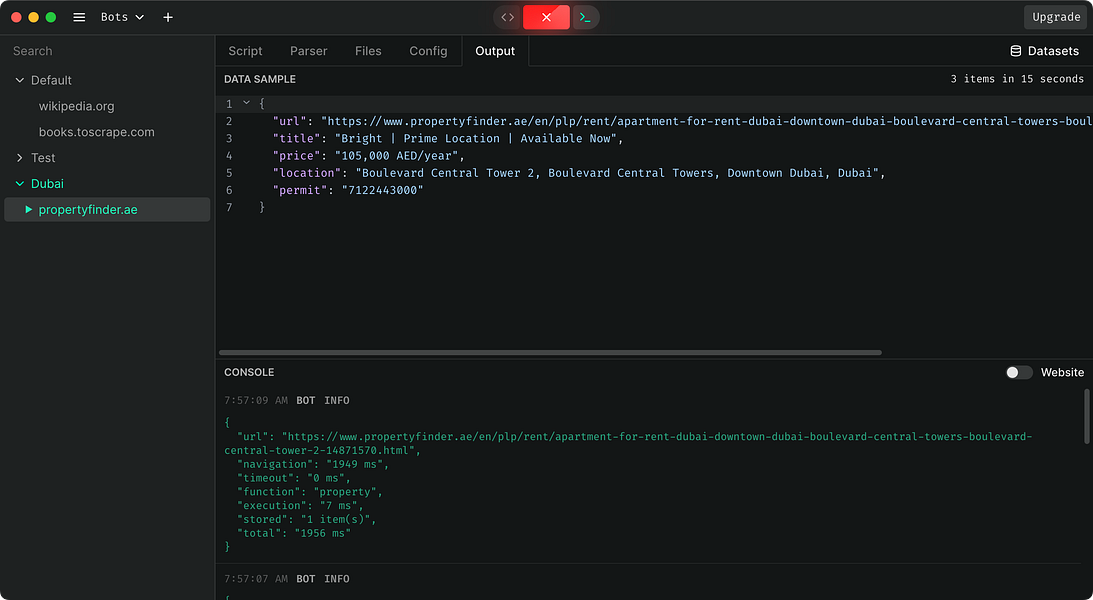Viewport: 1093px width, 600px height.
Task: Open the Parser tab
Action: tap(308, 51)
